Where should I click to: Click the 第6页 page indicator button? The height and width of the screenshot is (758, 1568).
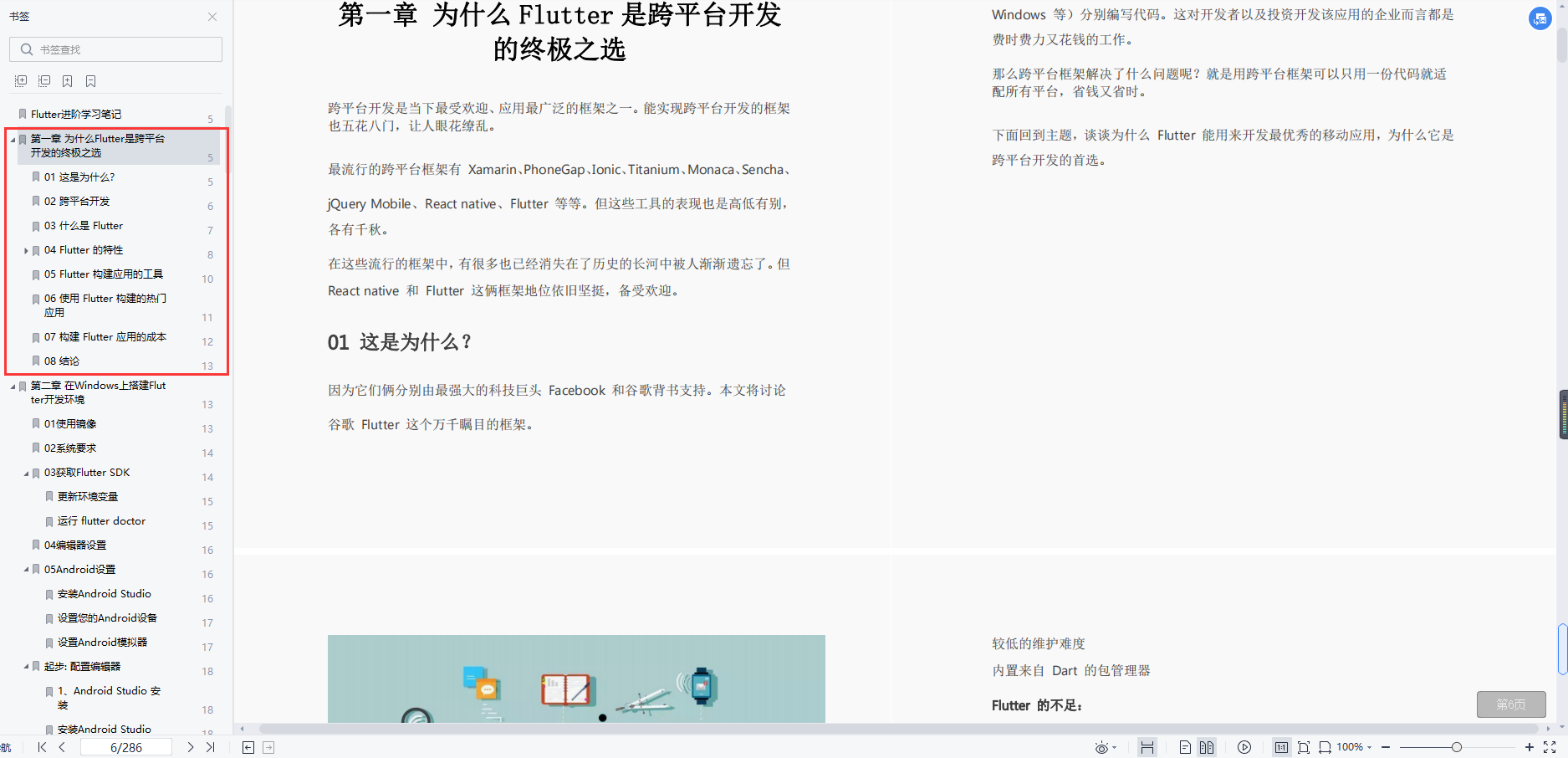tap(1511, 704)
